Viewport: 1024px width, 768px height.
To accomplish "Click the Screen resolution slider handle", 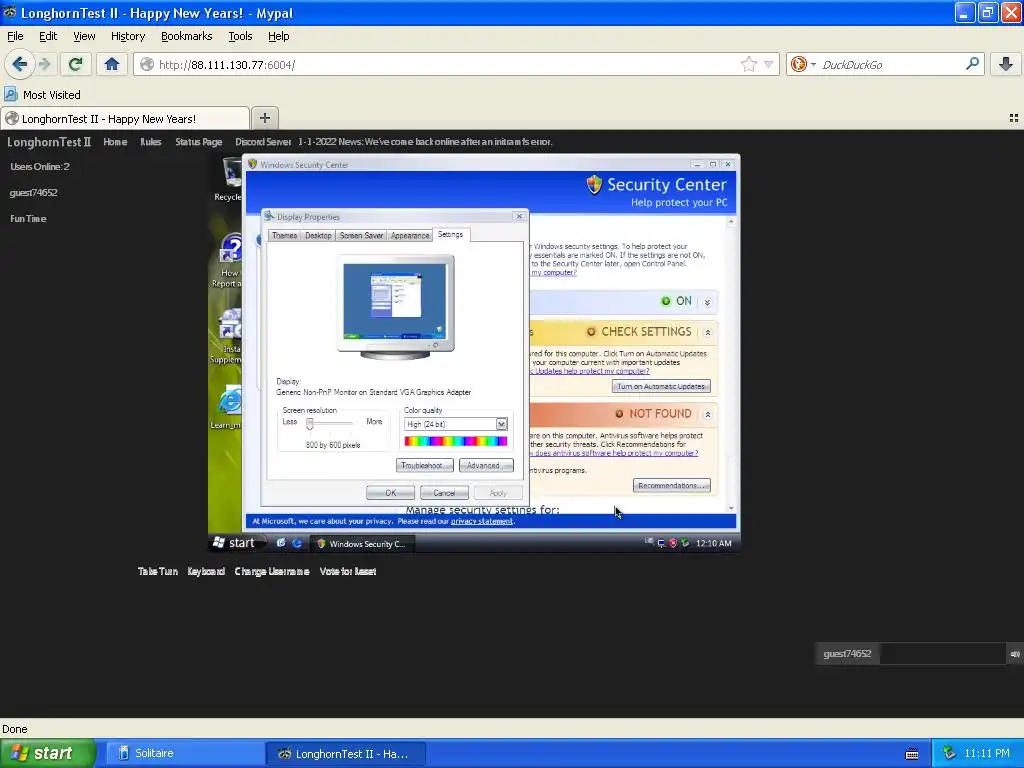I will (310, 424).
